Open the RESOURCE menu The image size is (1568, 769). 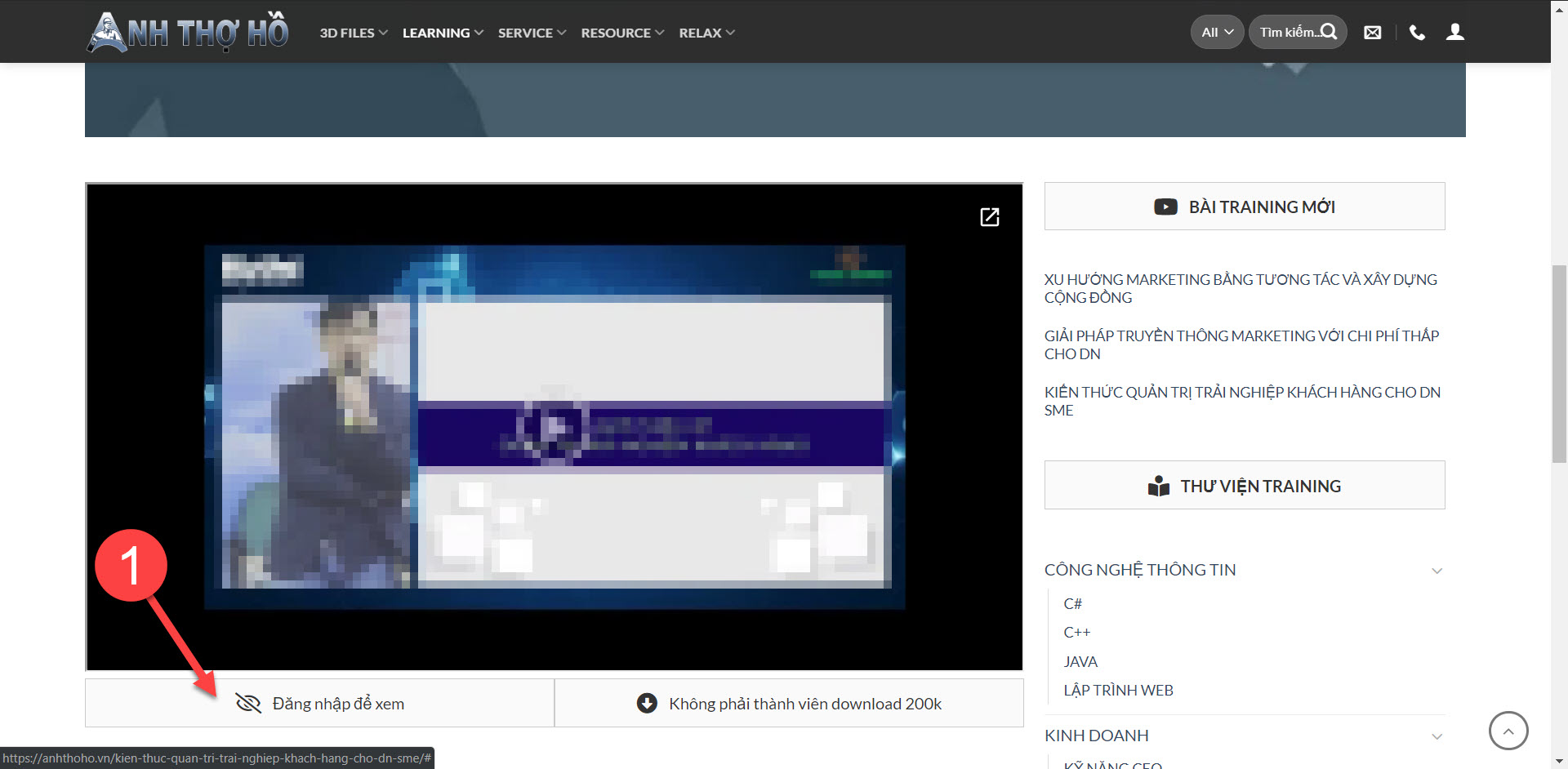622,33
